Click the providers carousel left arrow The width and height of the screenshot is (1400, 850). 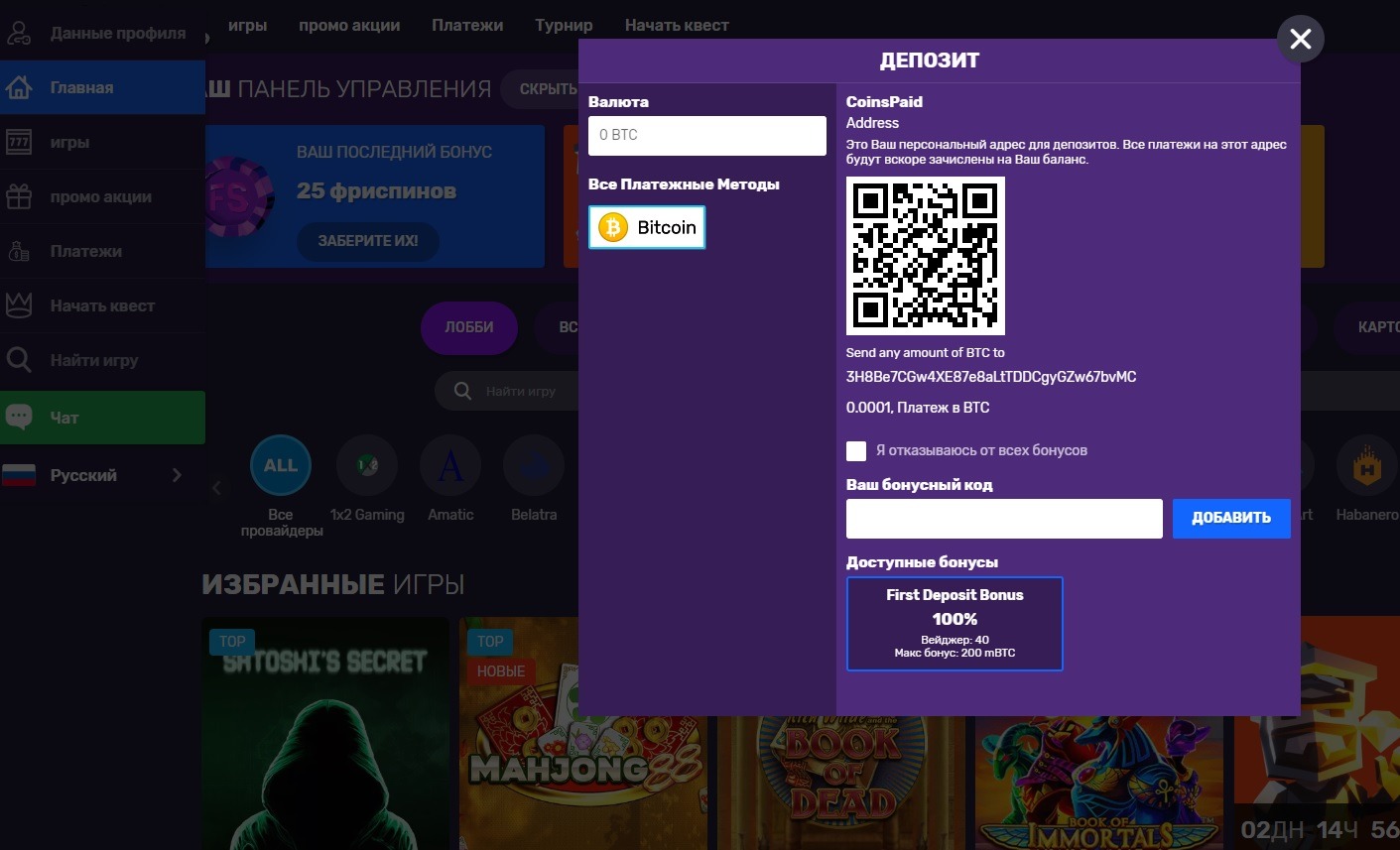[217, 487]
